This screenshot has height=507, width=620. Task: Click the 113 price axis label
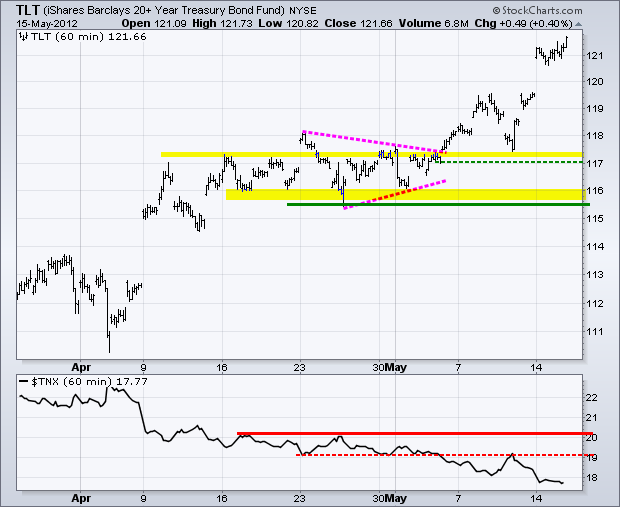tap(595, 274)
